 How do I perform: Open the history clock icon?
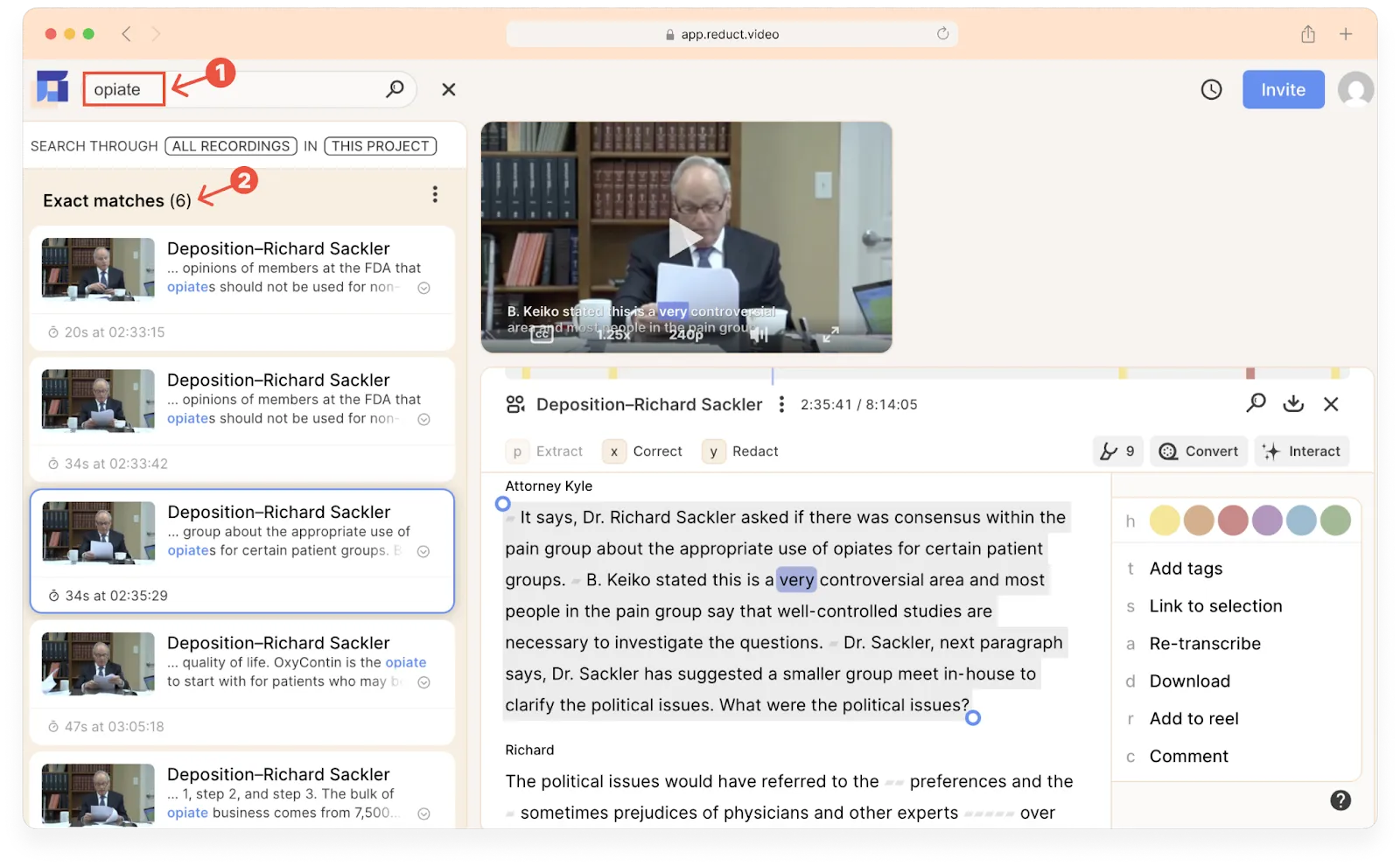[x=1211, y=89]
